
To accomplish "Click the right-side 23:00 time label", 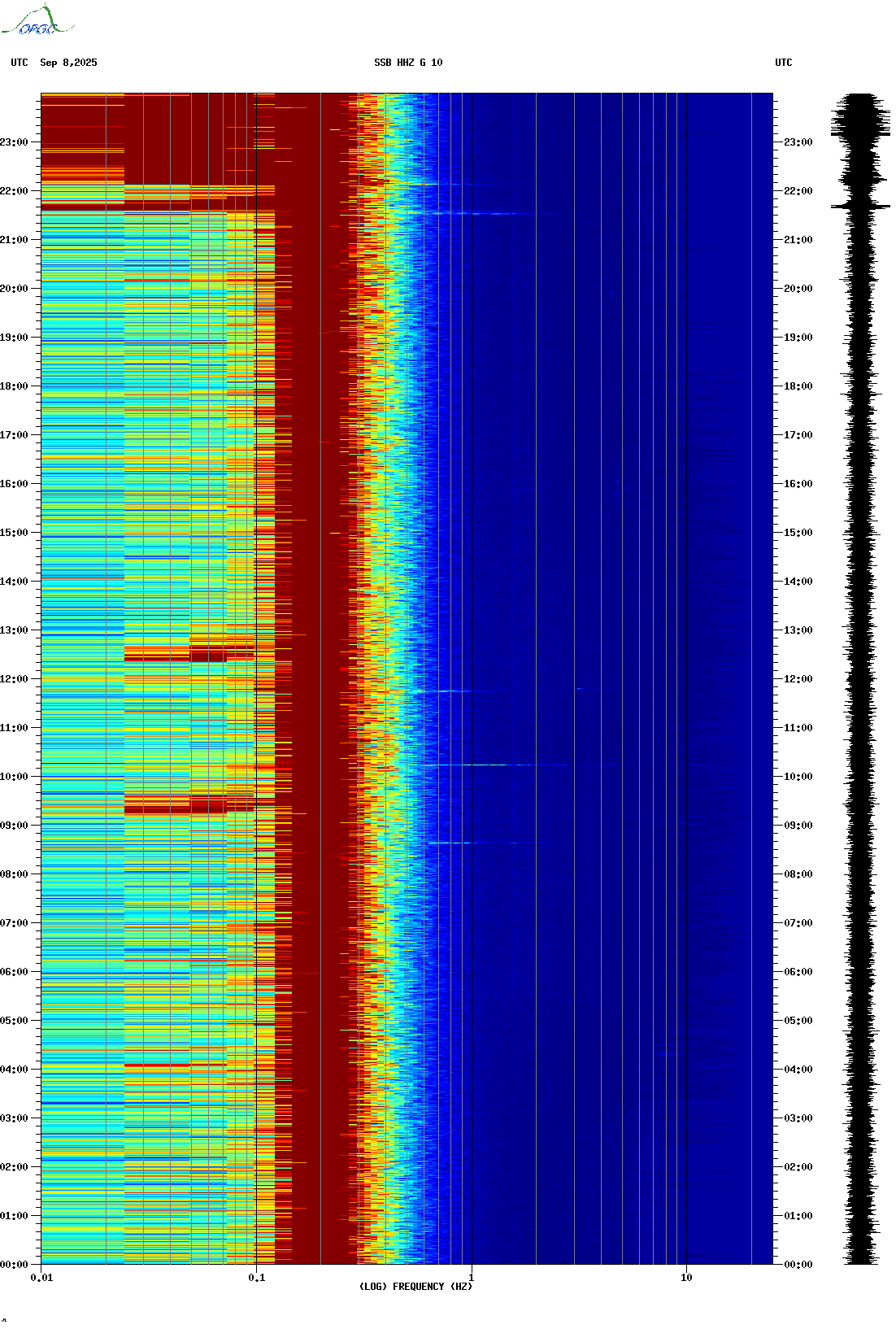I will point(798,142).
